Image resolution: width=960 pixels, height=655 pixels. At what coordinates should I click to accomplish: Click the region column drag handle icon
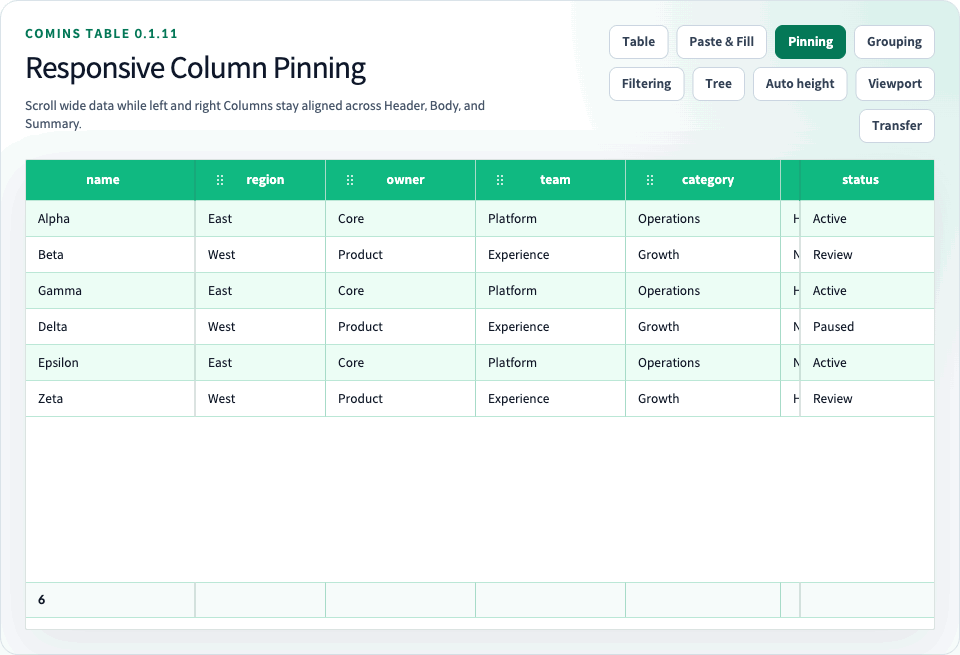220,180
